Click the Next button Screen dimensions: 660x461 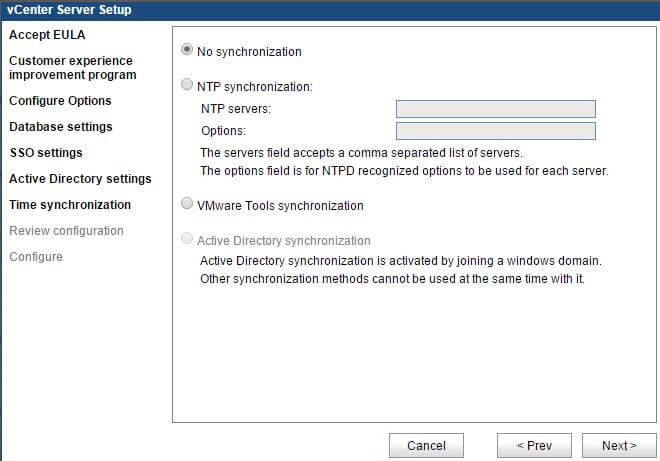[x=619, y=445]
